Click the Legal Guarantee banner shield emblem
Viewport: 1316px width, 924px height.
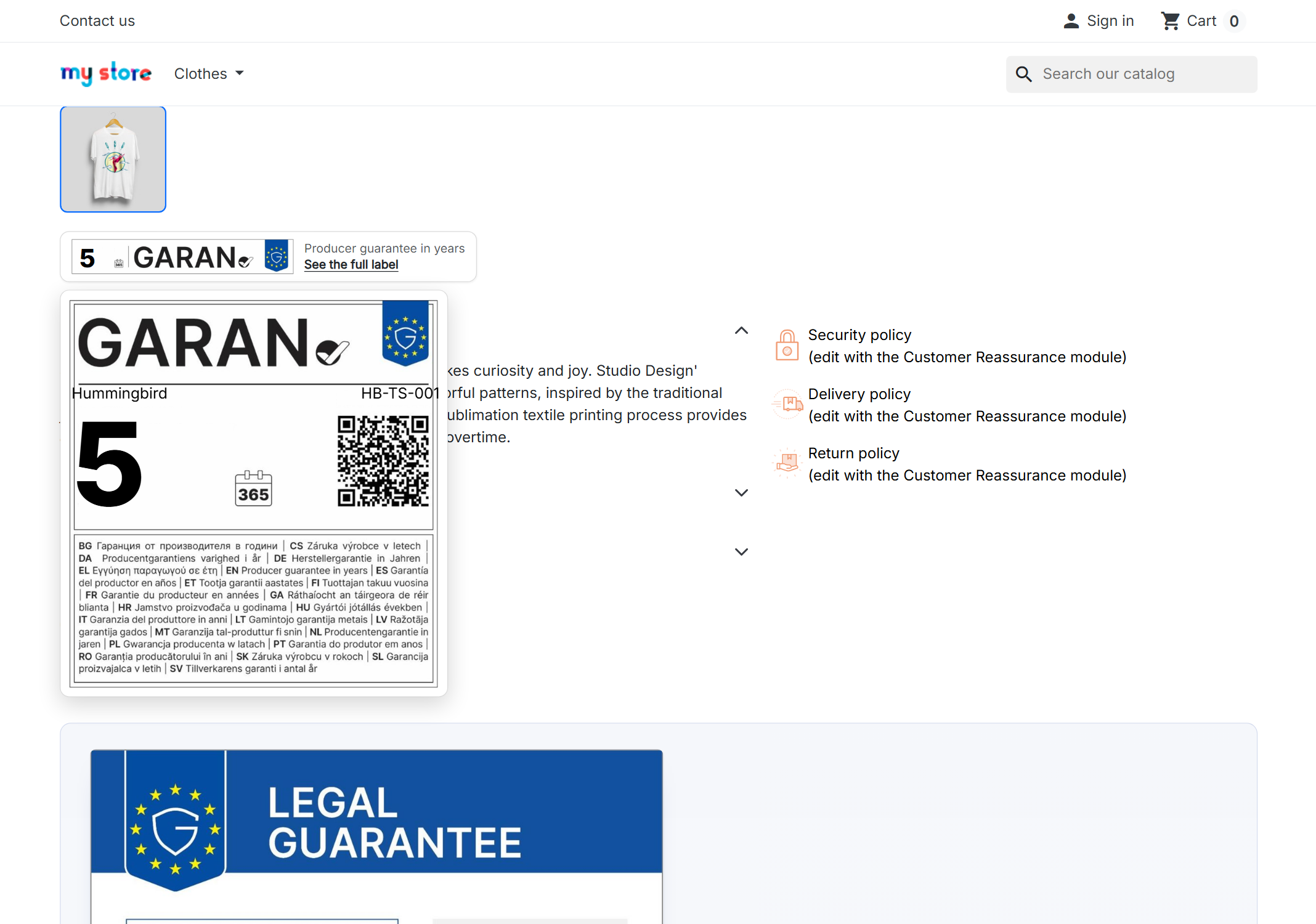point(176,821)
